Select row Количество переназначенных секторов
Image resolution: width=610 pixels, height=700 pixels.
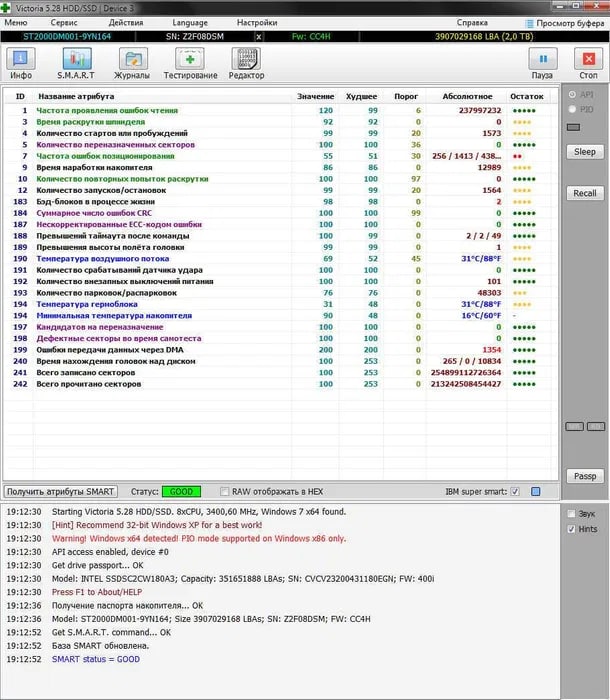pos(280,145)
